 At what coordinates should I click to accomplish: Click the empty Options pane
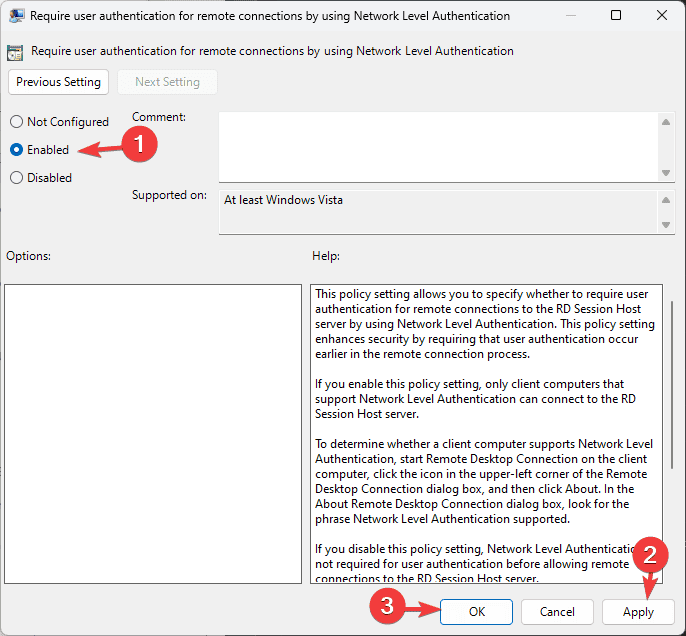pos(153,433)
